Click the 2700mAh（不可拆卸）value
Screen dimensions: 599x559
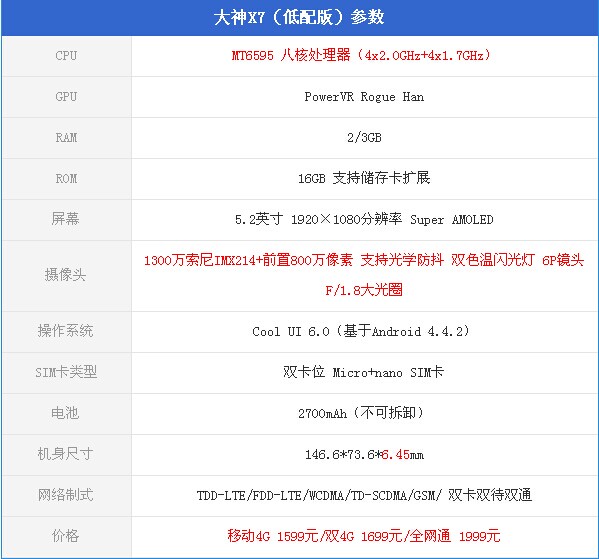(362, 413)
